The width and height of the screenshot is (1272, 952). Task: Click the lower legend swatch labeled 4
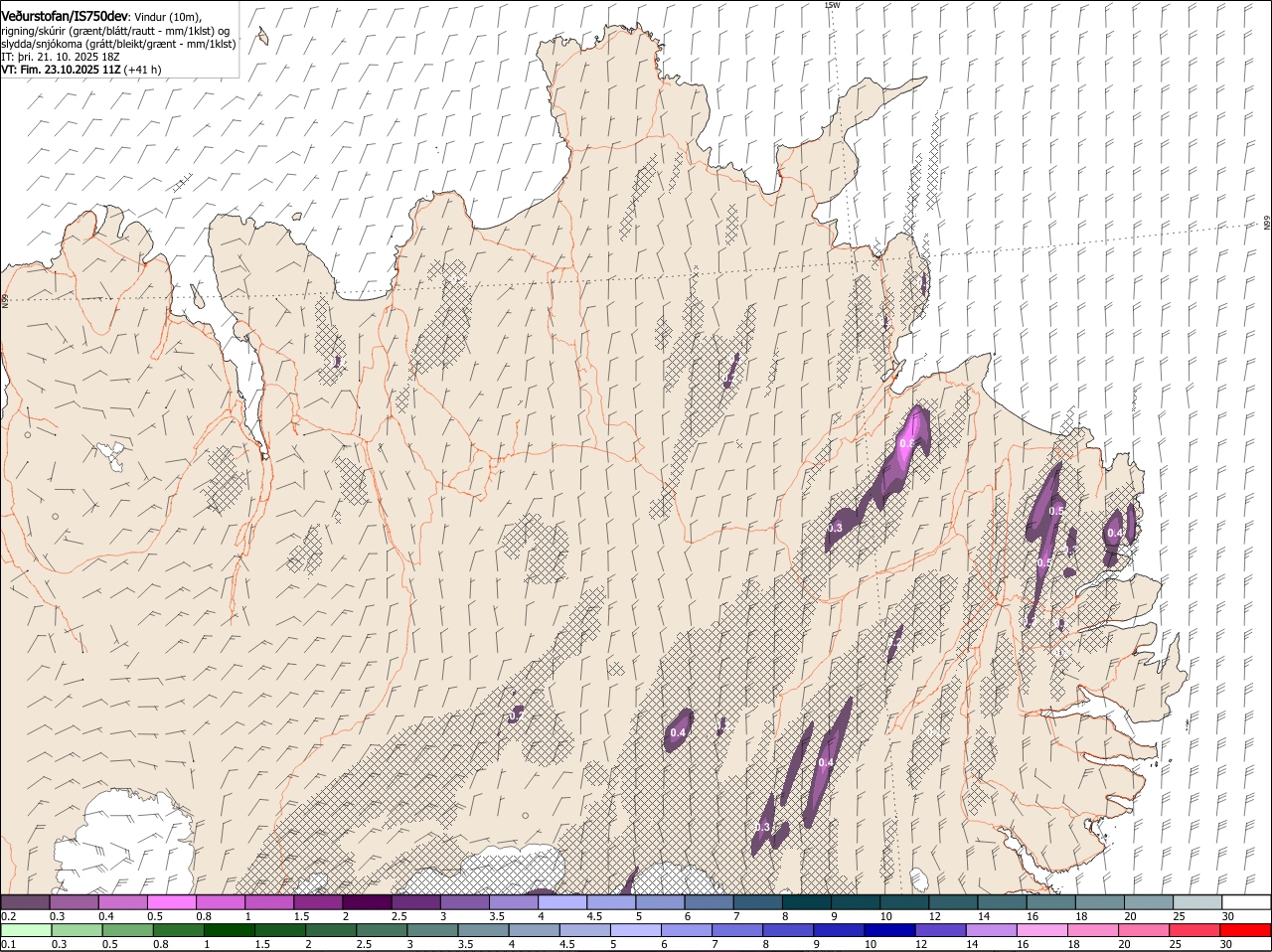pos(534,930)
